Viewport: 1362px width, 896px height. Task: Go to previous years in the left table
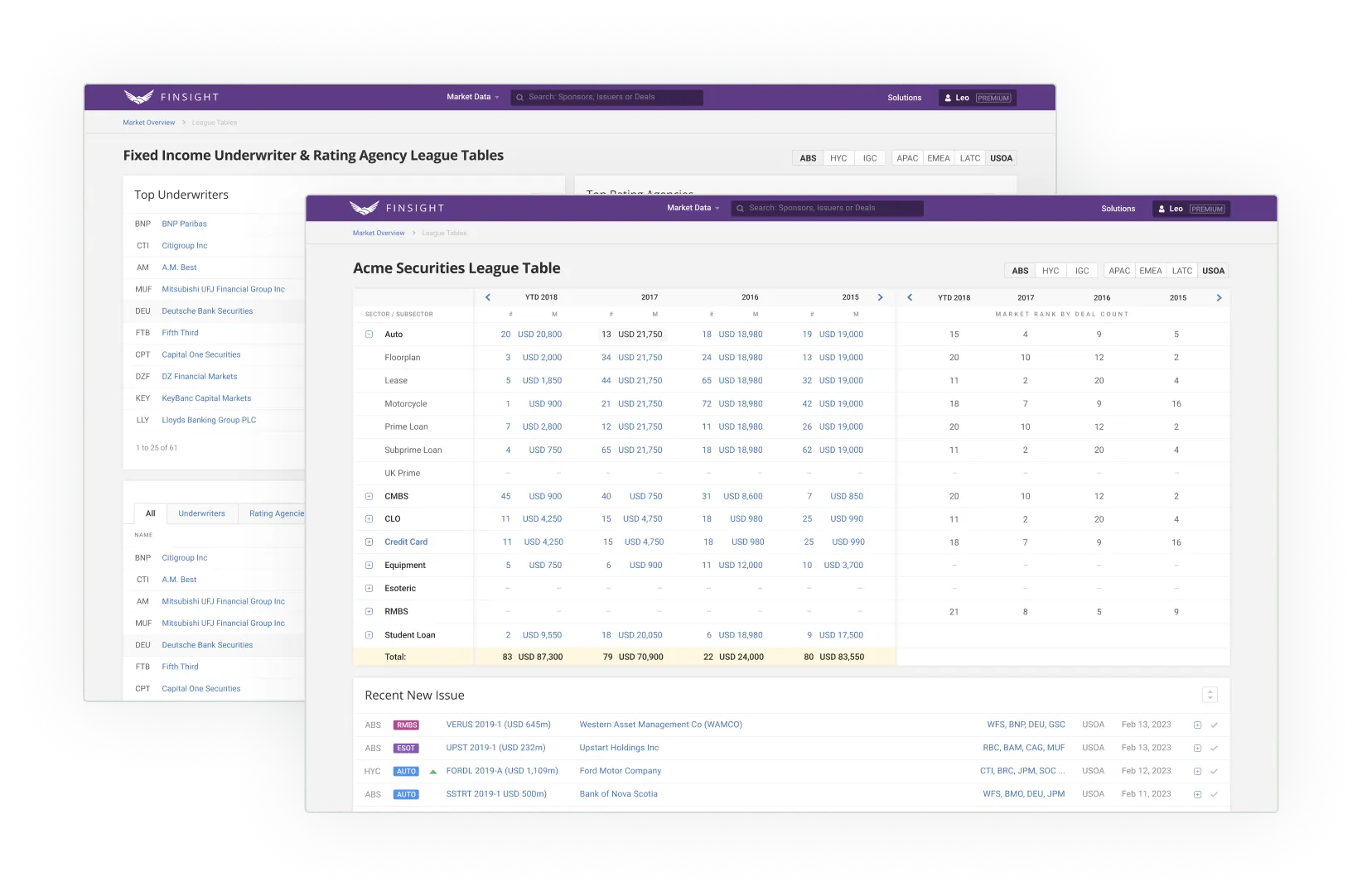(488, 297)
